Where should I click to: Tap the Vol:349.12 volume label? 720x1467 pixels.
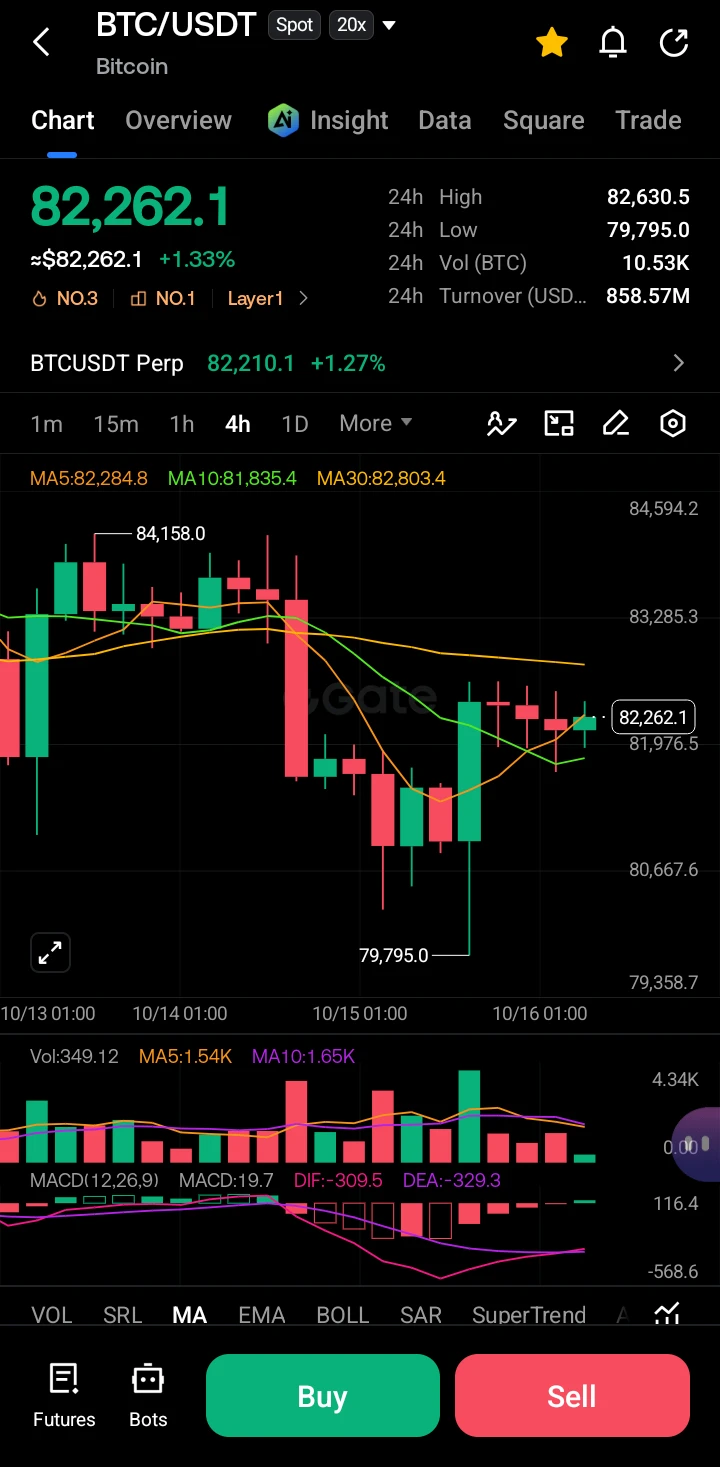point(74,1056)
